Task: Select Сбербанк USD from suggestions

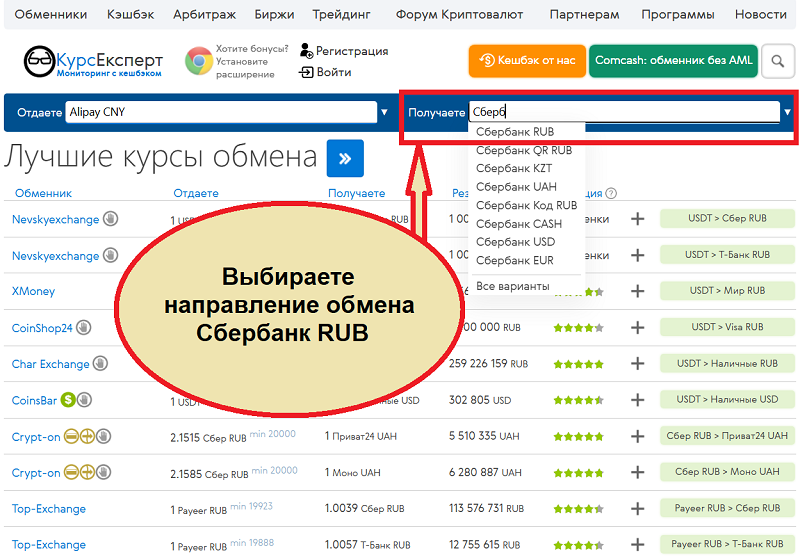Action: [x=515, y=242]
